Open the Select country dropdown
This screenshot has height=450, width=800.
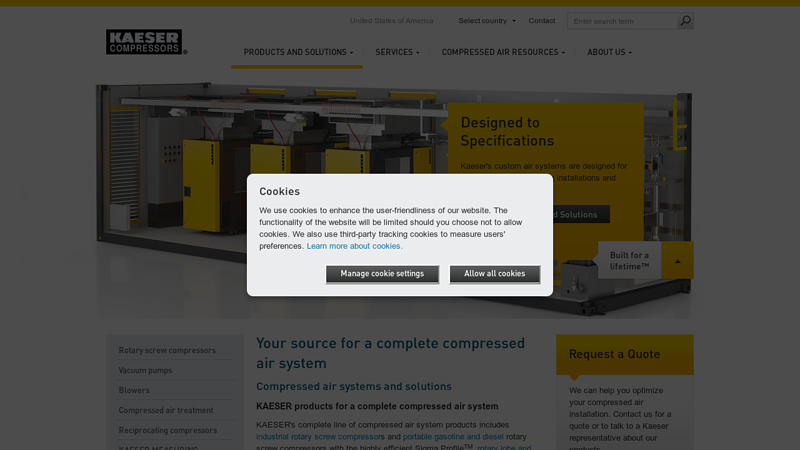[487, 21]
